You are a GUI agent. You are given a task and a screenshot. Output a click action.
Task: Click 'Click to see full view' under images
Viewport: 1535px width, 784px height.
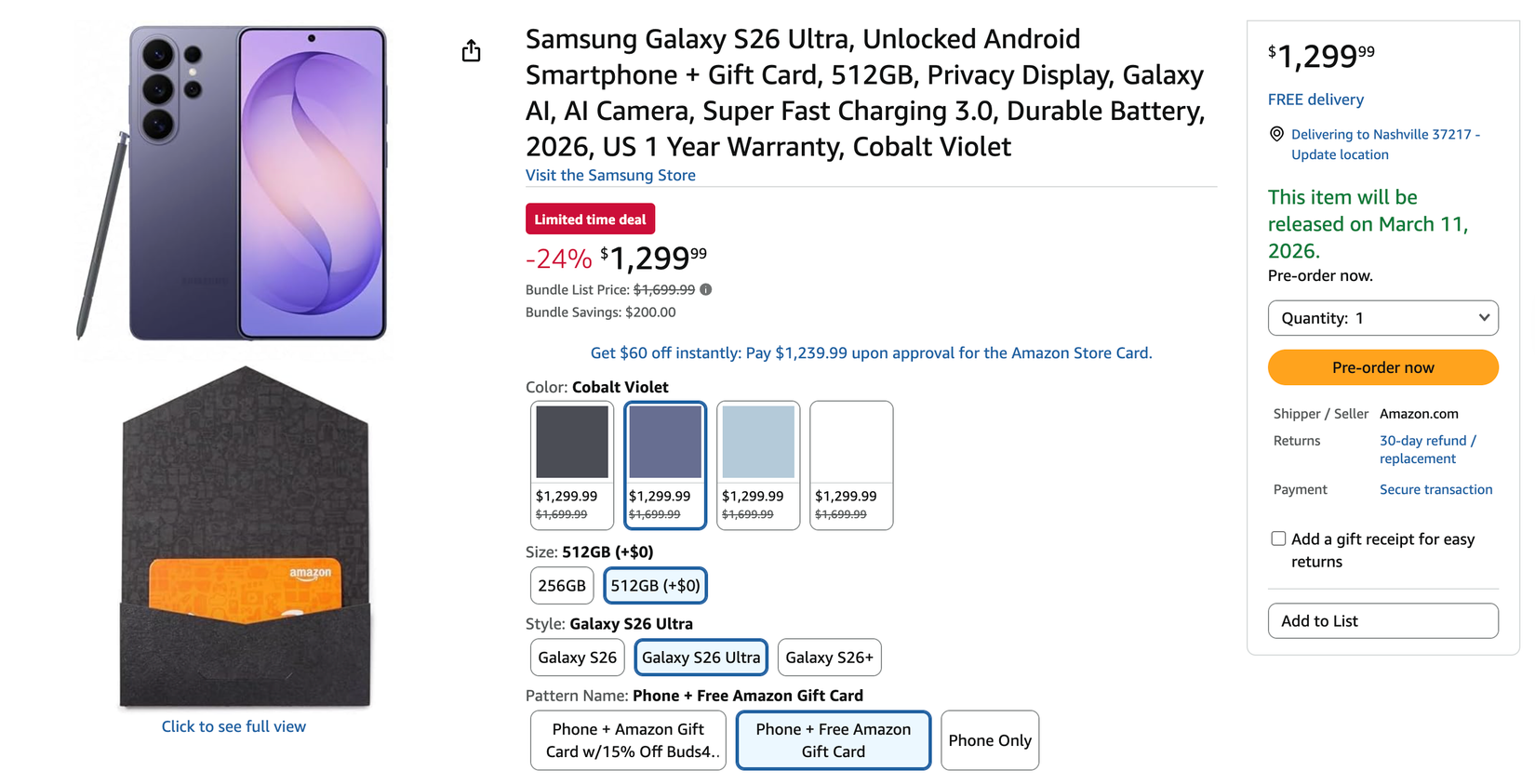(234, 725)
